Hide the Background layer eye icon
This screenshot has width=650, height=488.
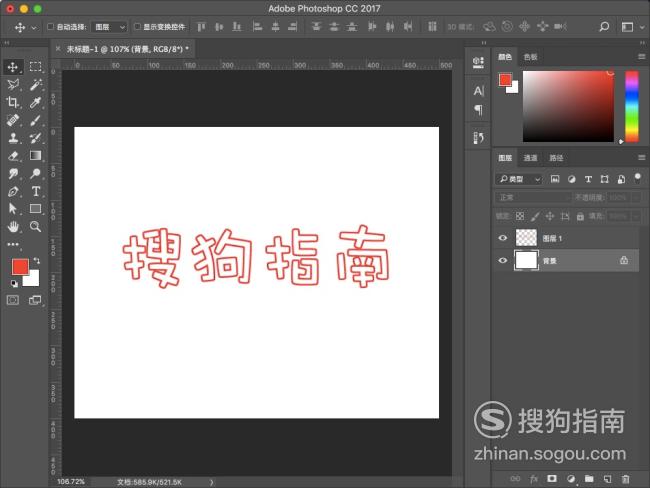(x=502, y=260)
